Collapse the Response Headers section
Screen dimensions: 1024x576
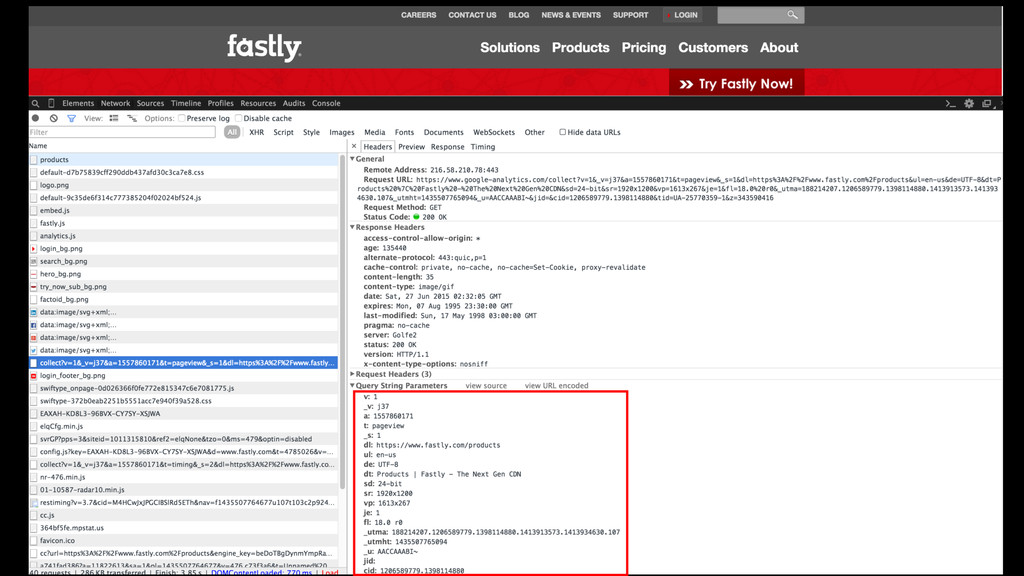point(353,227)
